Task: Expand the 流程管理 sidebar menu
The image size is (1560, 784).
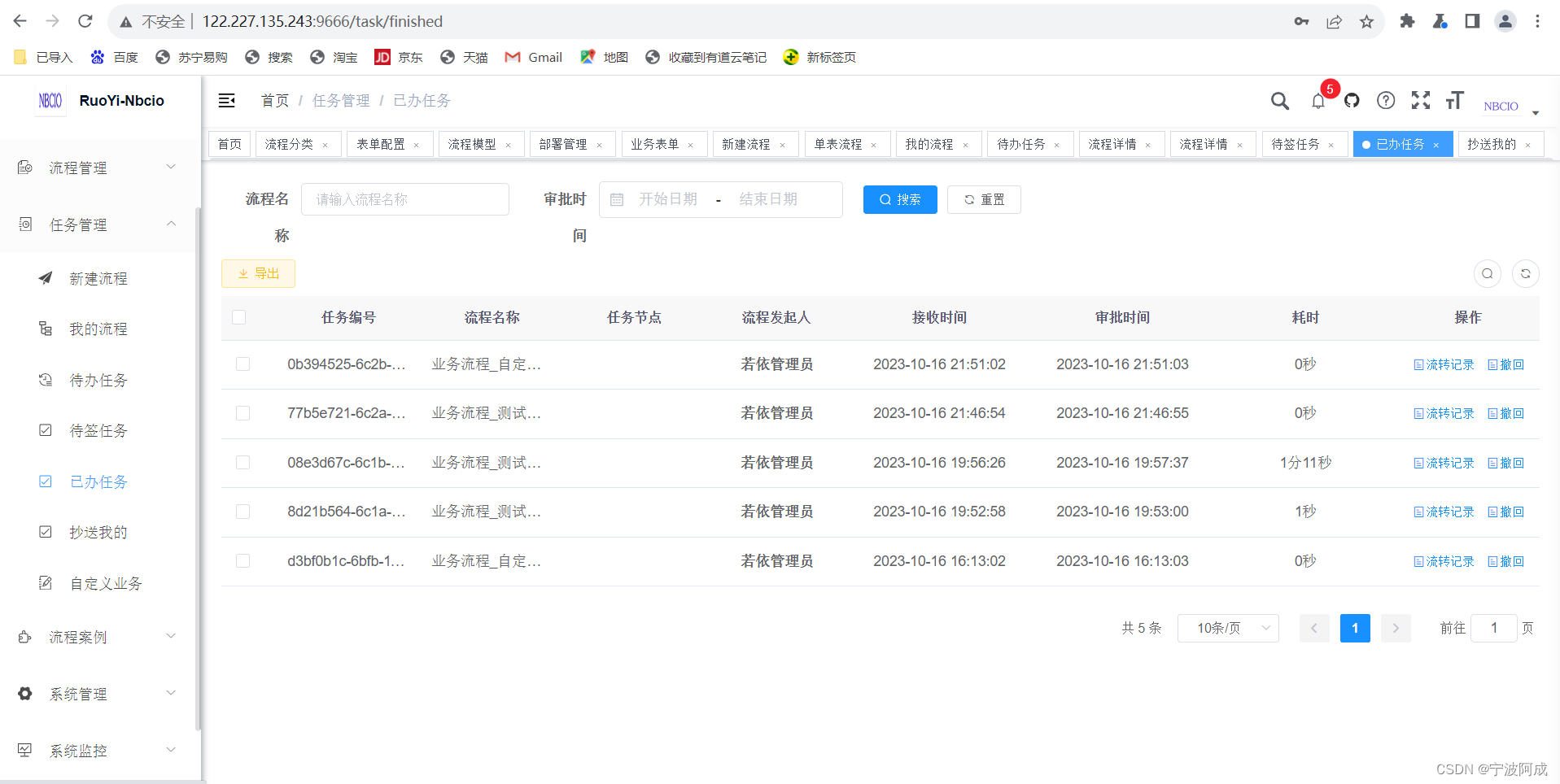Action: [x=98, y=168]
